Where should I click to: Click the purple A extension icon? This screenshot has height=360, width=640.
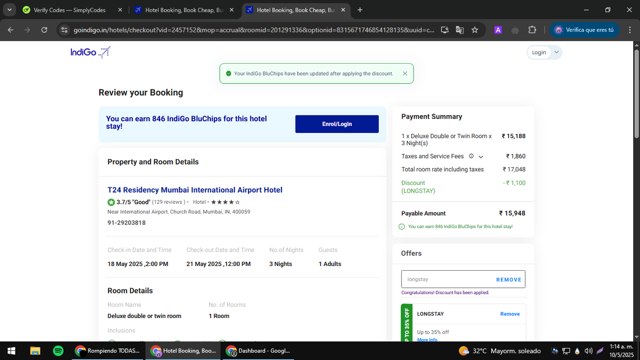click(x=498, y=30)
